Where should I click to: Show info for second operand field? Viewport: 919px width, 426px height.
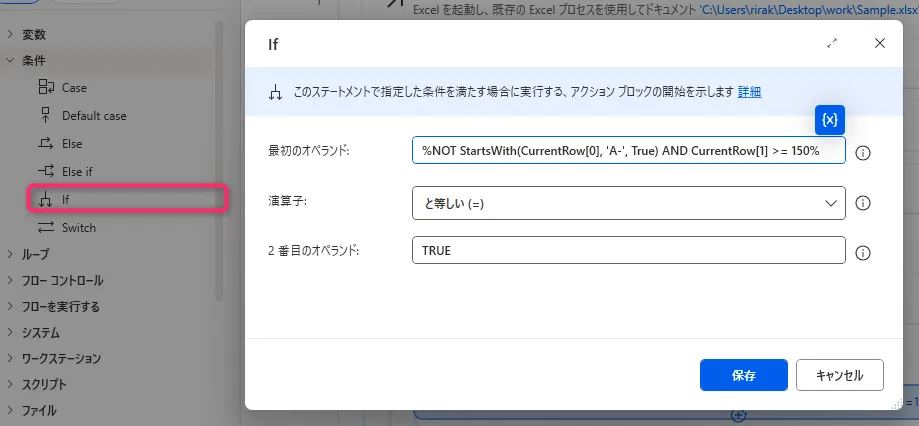coord(864,252)
